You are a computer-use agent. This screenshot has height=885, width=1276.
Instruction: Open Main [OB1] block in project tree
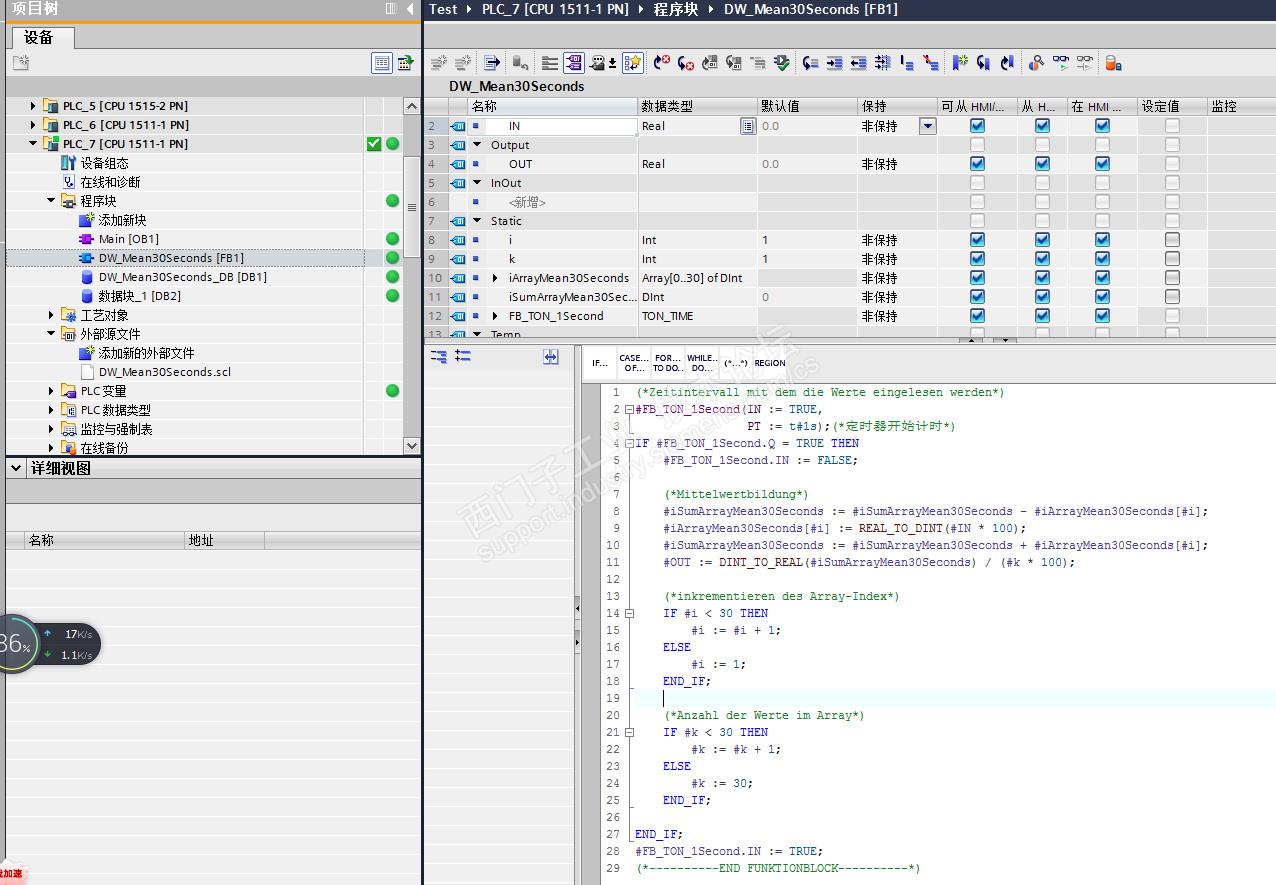(x=128, y=239)
